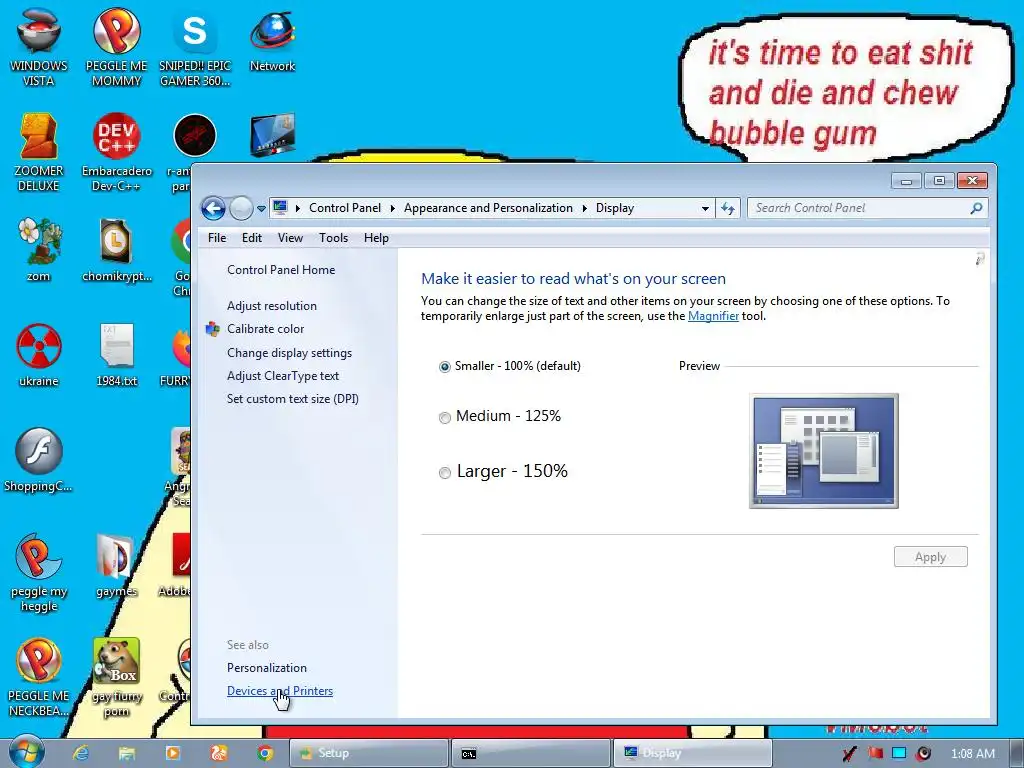Expand the arrow after Control Panel breadcrumb
1024x768 pixels.
(392, 208)
